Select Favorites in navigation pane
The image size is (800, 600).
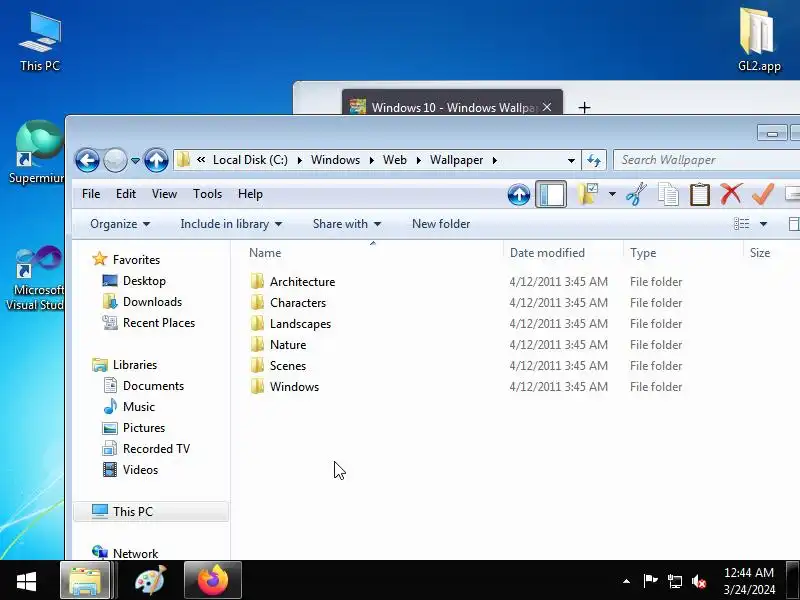136,260
